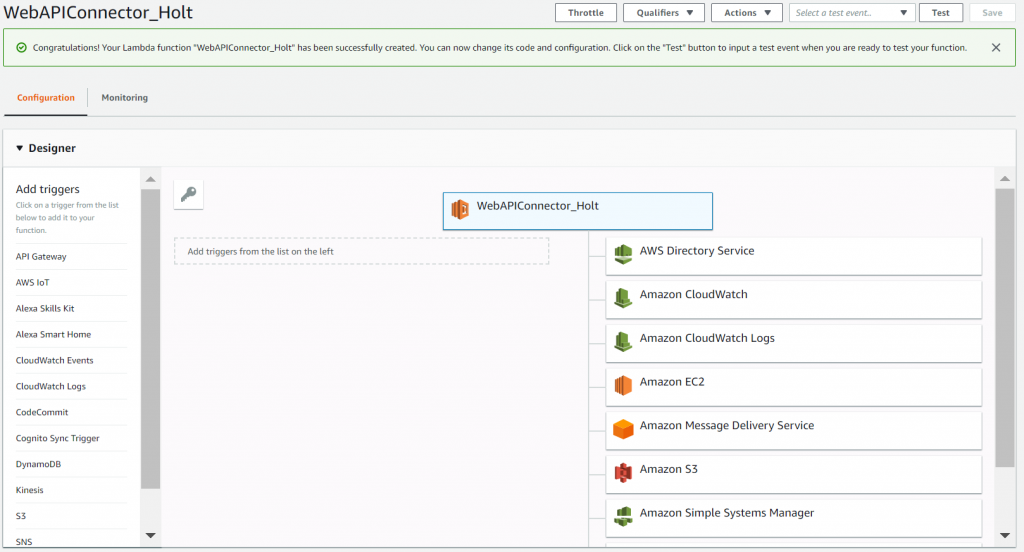Collapse the Designer section
The image size is (1024, 552).
20,148
